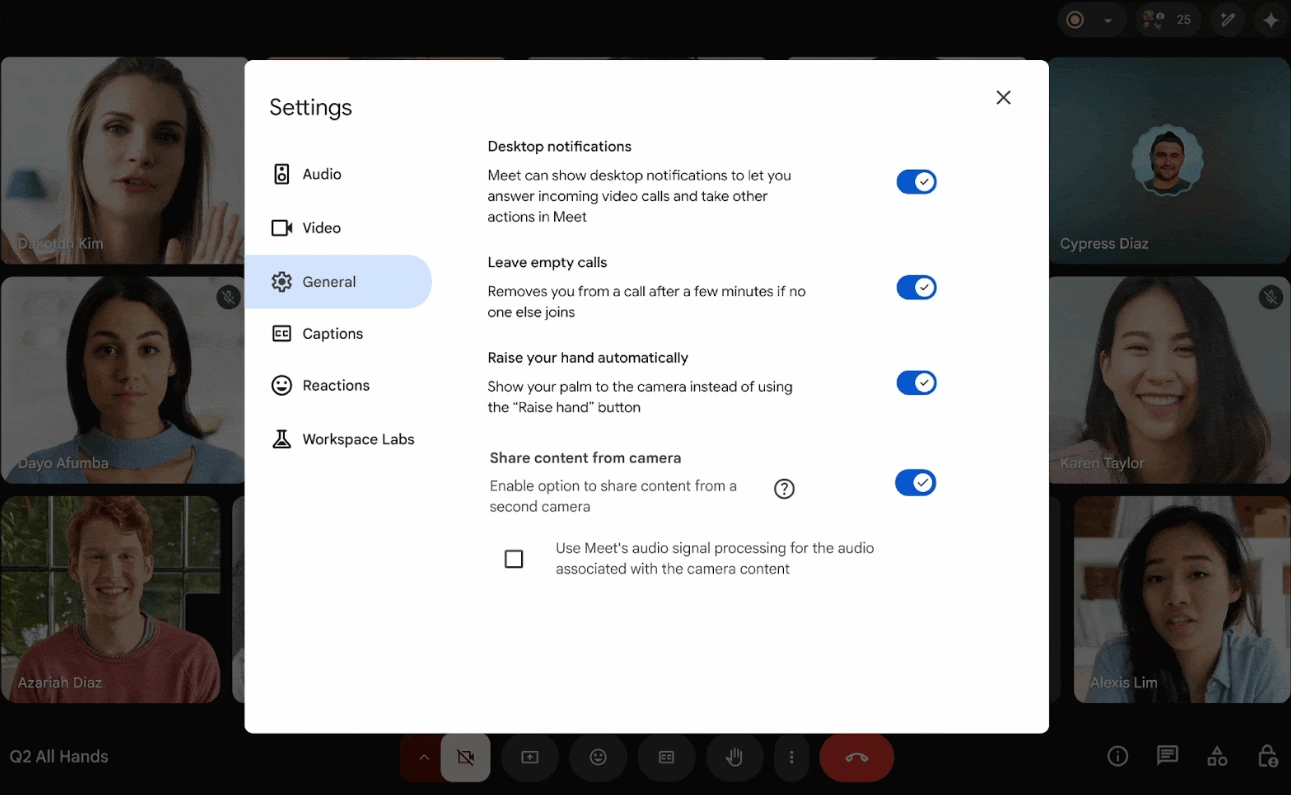
Task: Click the camera off button
Action: tap(465, 758)
